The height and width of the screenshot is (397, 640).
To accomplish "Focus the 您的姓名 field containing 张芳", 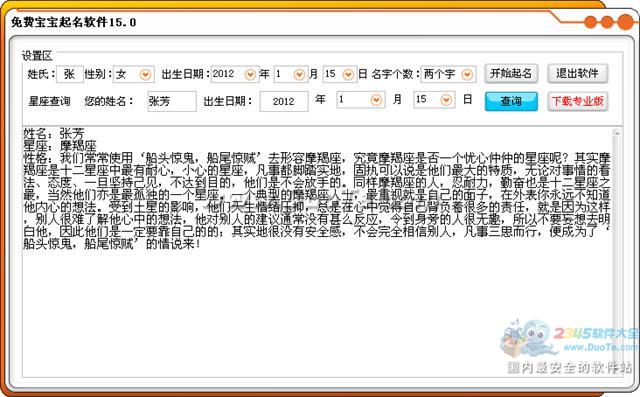I will click(172, 101).
